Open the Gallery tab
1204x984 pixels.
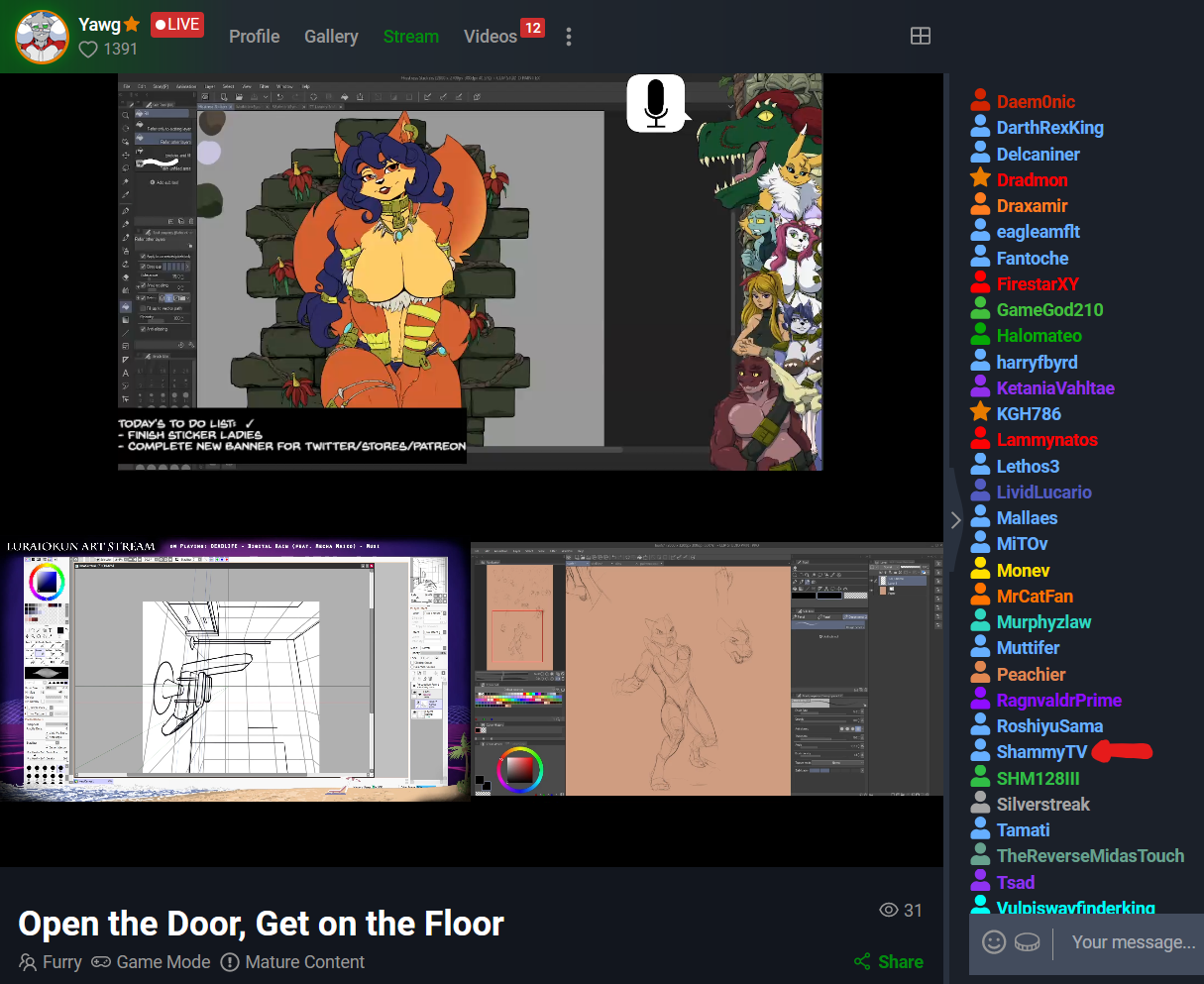click(x=331, y=37)
